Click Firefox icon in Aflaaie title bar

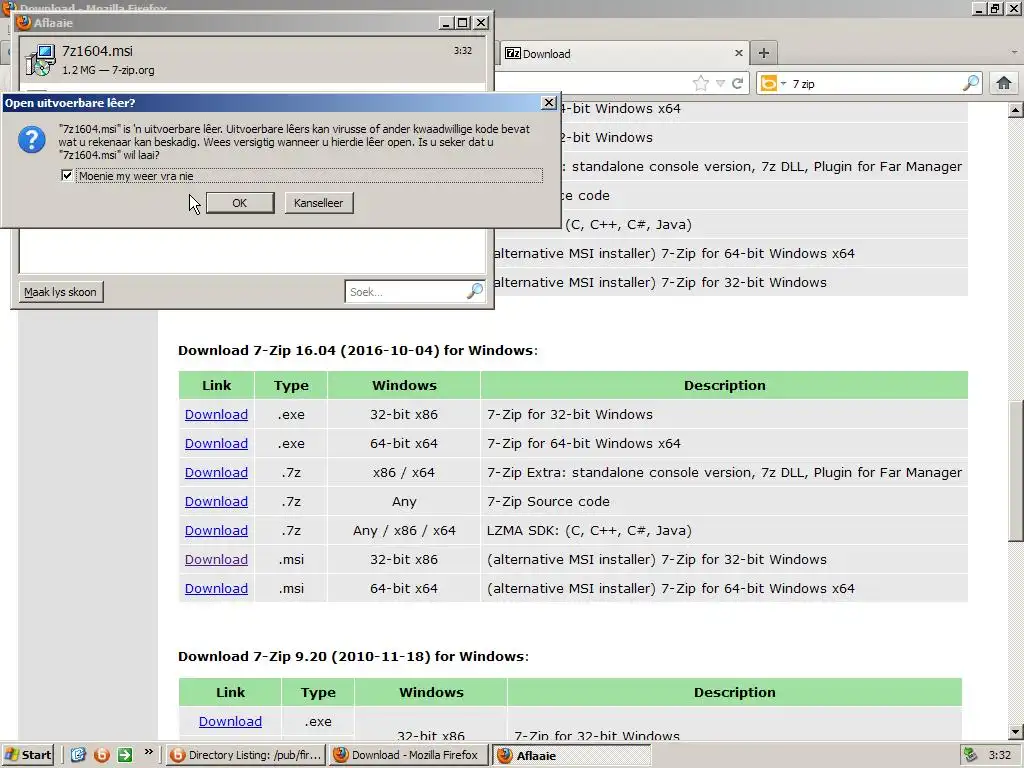tap(24, 22)
